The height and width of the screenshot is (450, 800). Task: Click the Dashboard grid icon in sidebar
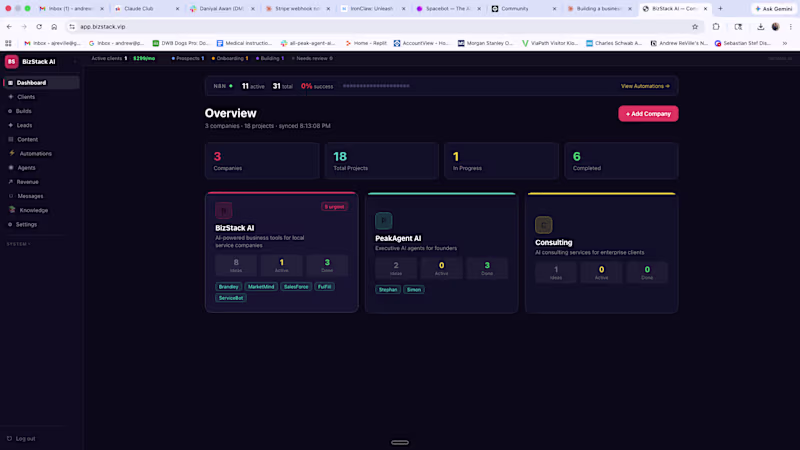(10, 83)
